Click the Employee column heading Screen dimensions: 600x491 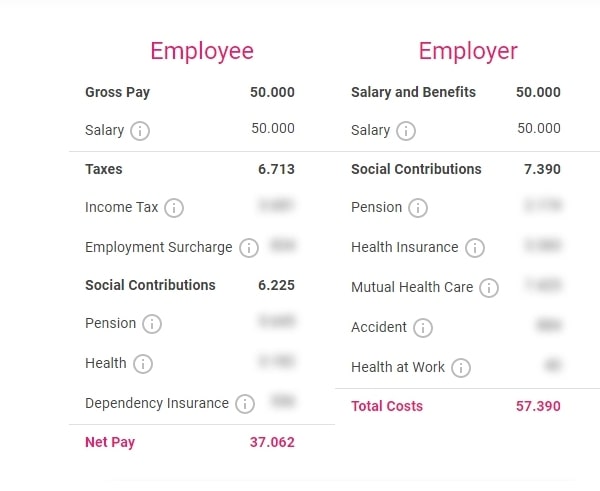[x=202, y=52]
